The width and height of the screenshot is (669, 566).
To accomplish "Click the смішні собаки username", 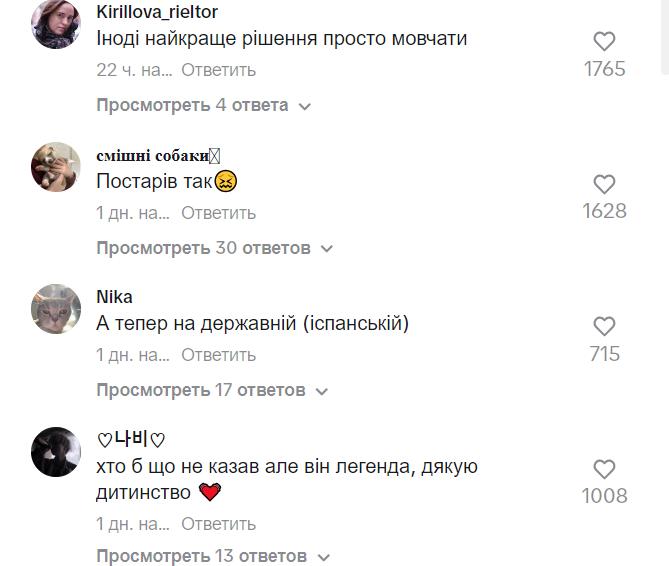I will click(x=152, y=155).
